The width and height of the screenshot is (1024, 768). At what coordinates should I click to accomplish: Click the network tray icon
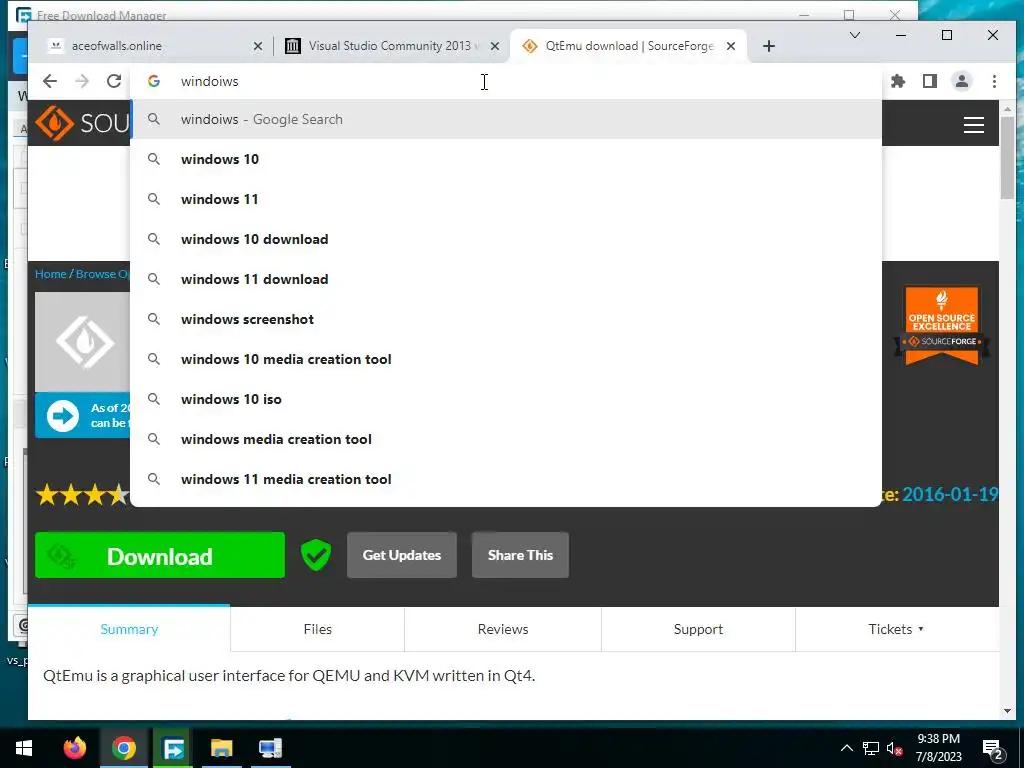[871, 748]
